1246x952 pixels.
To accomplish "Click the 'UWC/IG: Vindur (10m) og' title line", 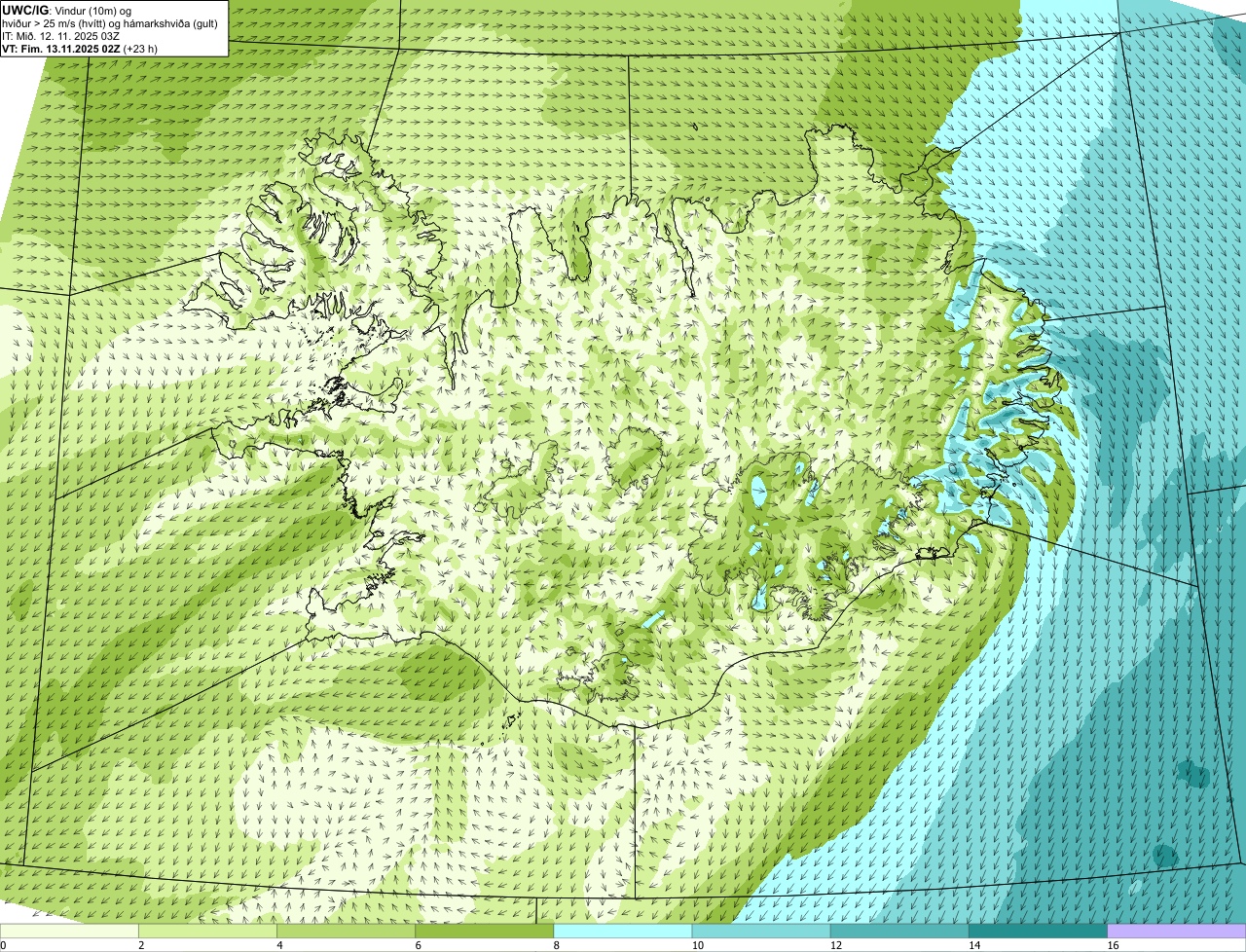I will (67, 10).
